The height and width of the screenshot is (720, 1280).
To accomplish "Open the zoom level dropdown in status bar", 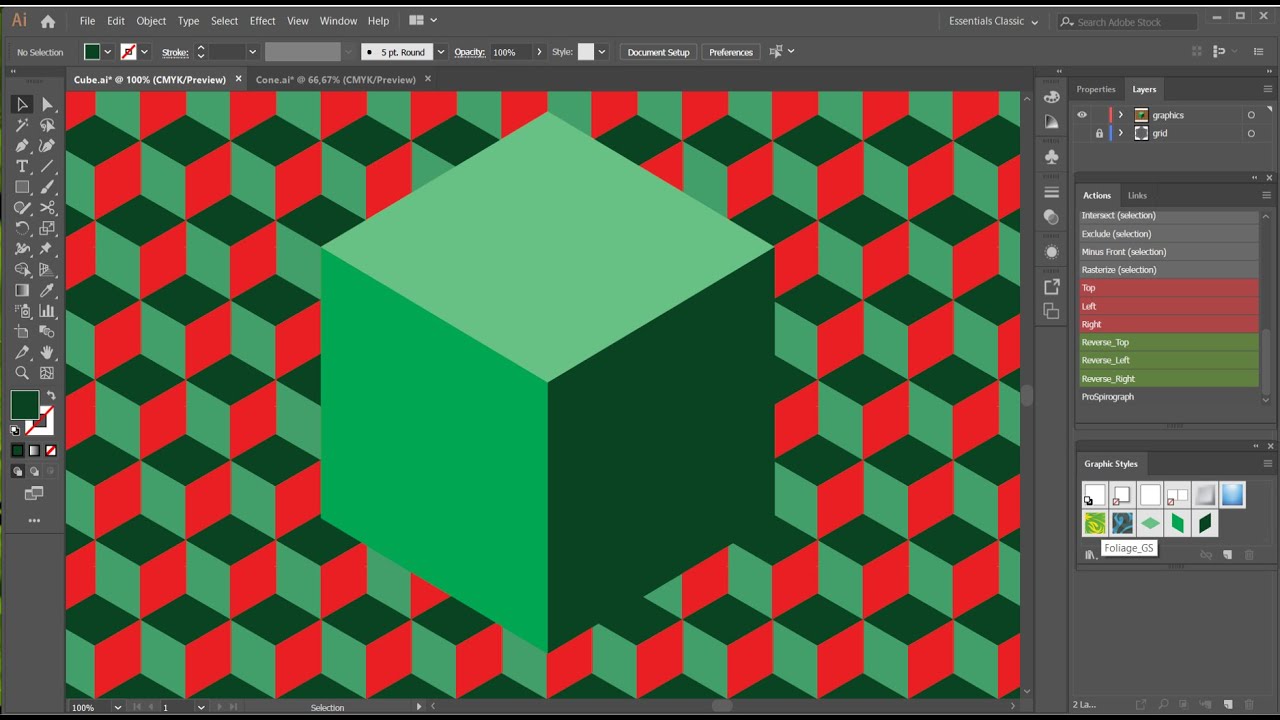I will 118,707.
